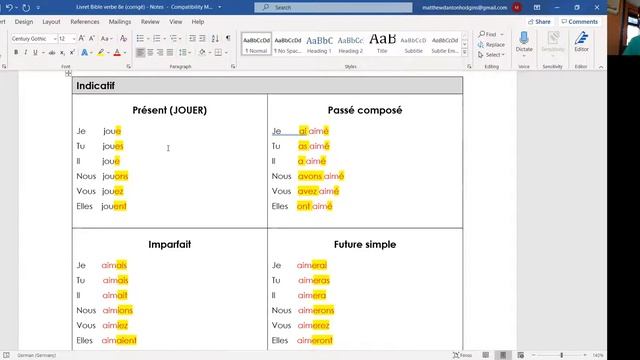Apply paragraph shading
Screen dimensions: 640x360
point(202,52)
